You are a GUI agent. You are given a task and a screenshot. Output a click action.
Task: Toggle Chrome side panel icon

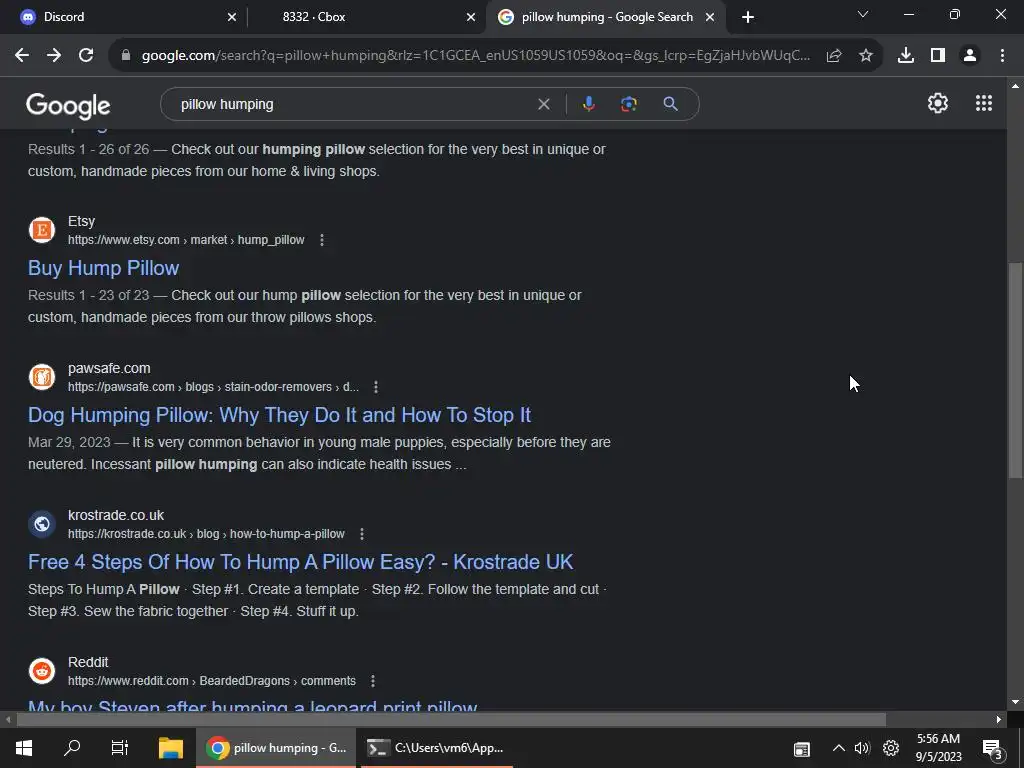pos(938,56)
